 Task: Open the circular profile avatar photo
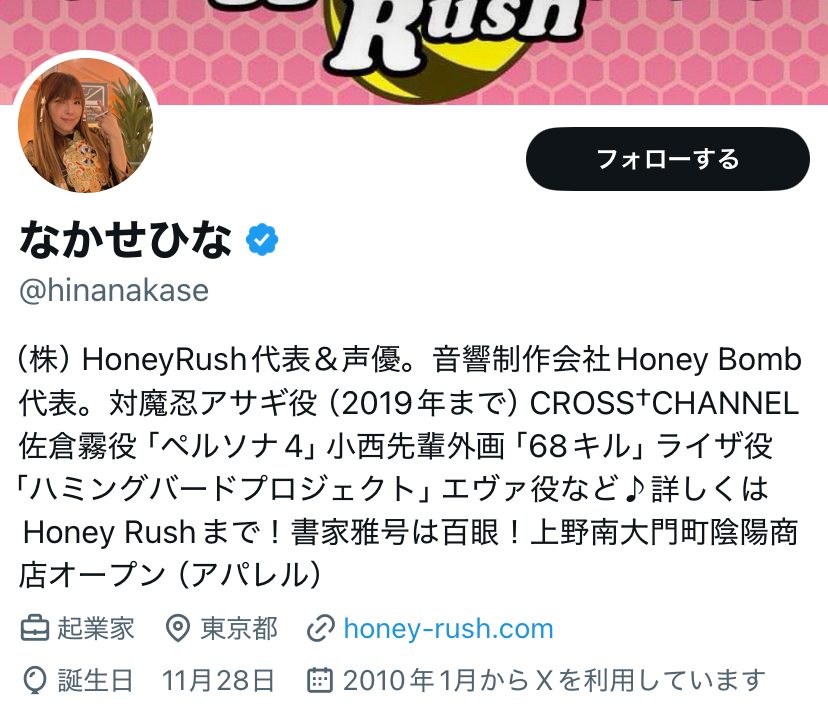(86, 126)
